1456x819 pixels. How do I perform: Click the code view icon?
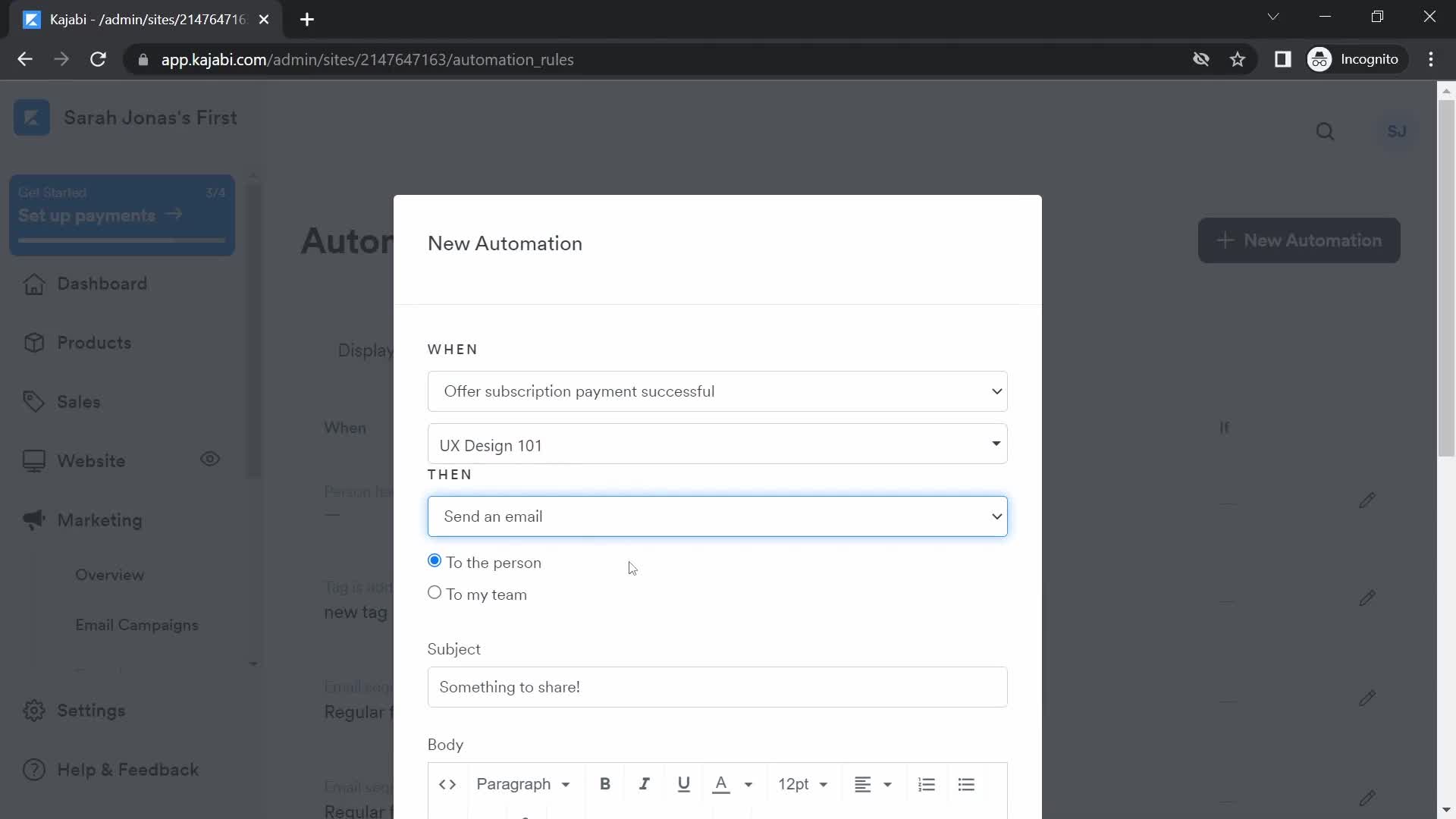tap(448, 784)
